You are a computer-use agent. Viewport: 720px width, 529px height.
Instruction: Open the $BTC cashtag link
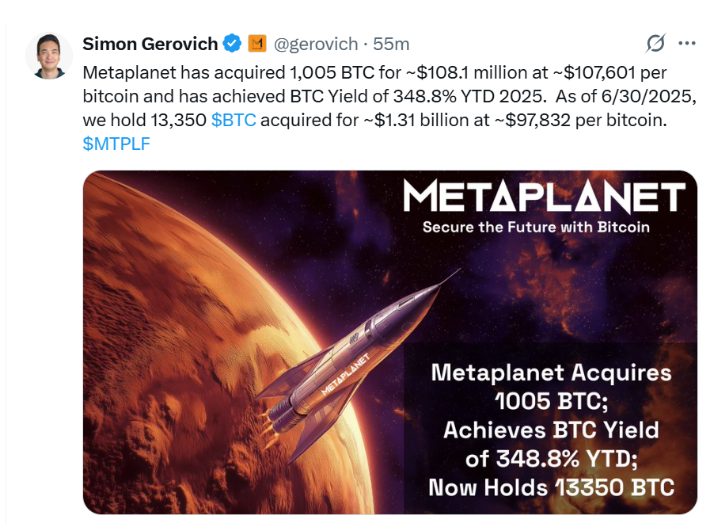(232, 121)
